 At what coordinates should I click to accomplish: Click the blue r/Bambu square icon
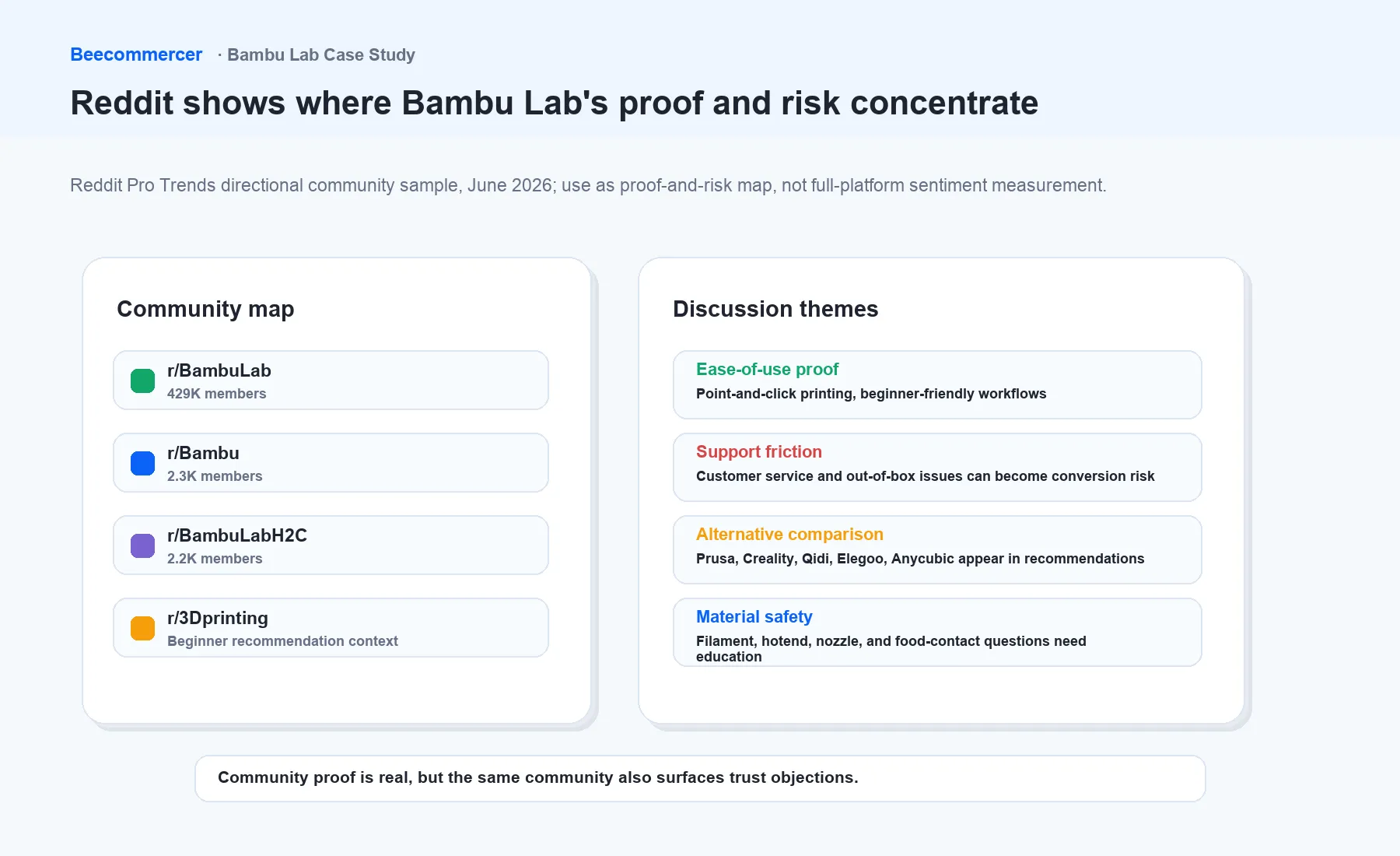click(x=142, y=463)
